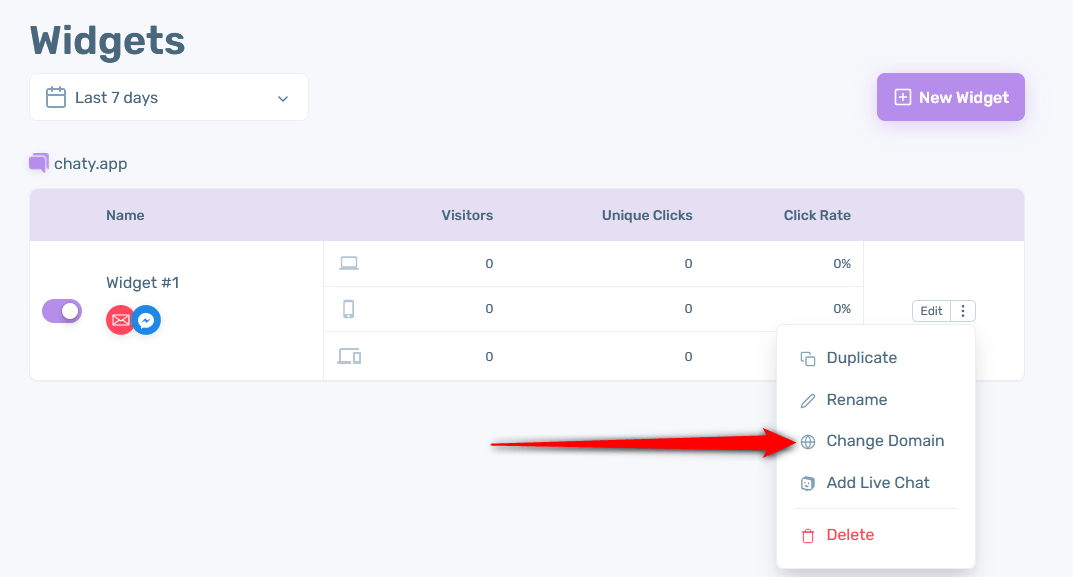Click the calendar icon in date filter
Image resolution: width=1073 pixels, height=577 pixels.
(x=56, y=97)
